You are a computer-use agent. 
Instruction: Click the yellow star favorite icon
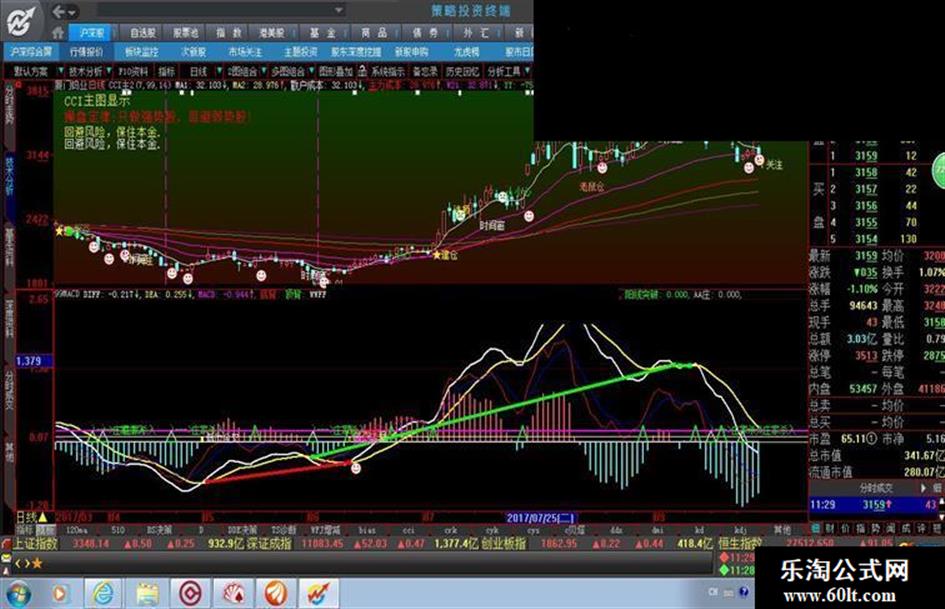(x=37, y=563)
